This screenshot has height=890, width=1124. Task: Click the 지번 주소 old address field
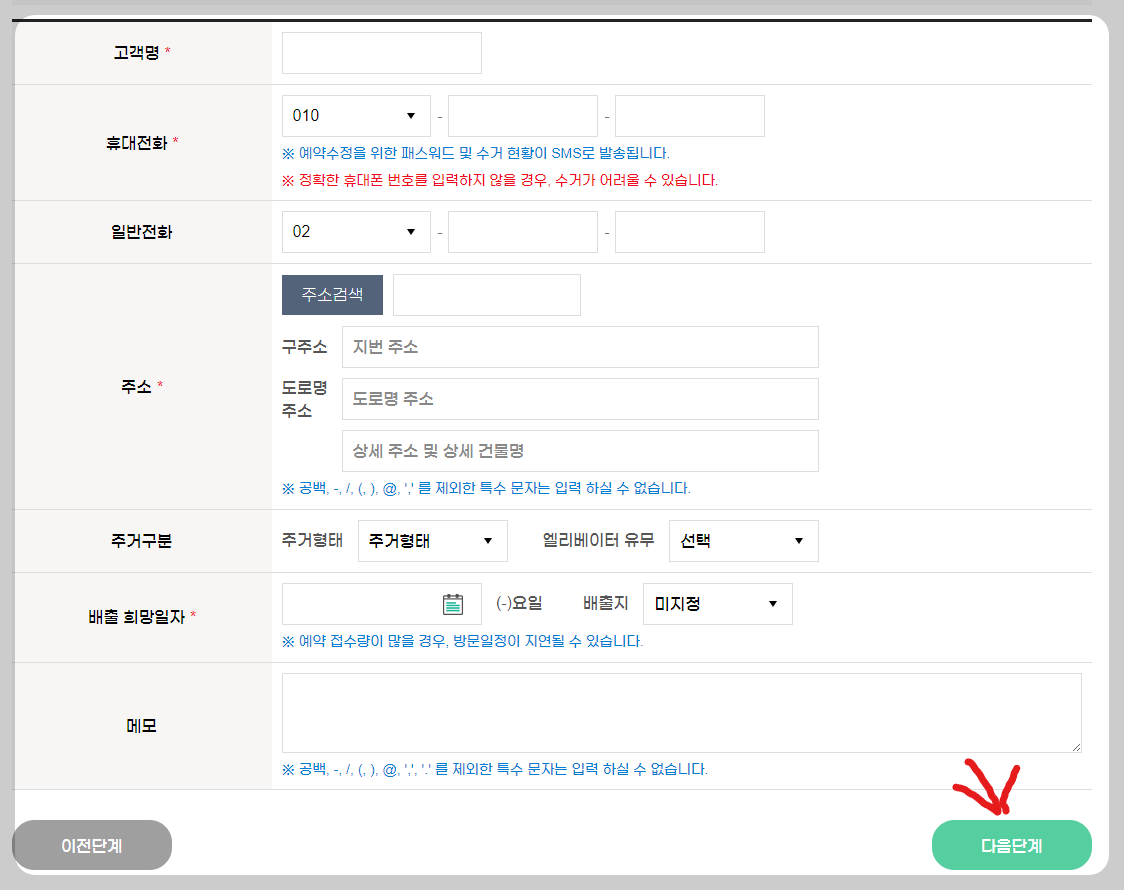[x=580, y=347]
